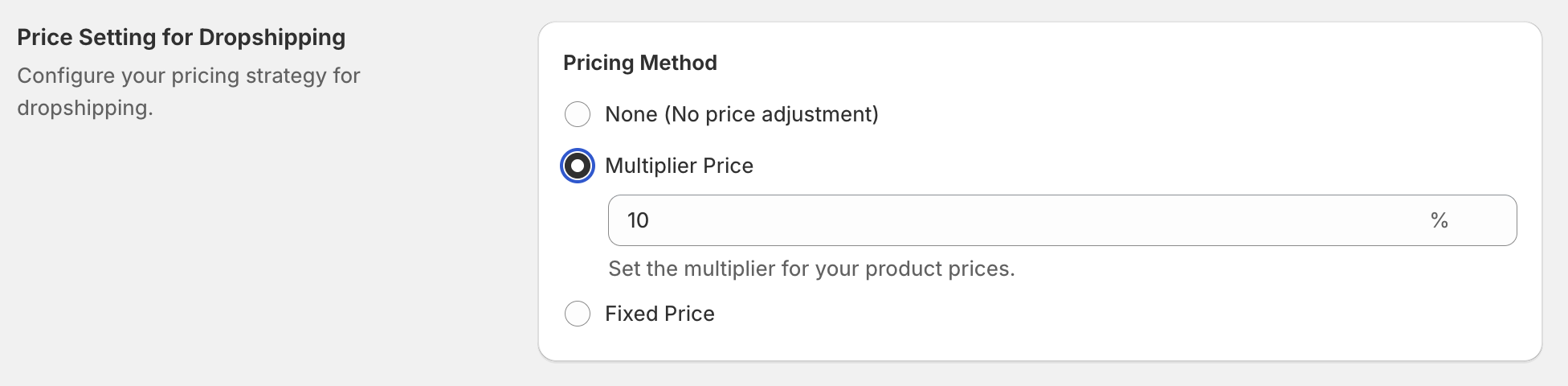Screen dimensions: 1568x386
Task: Click the % suffix in the multiplier field
Action: click(x=1439, y=220)
